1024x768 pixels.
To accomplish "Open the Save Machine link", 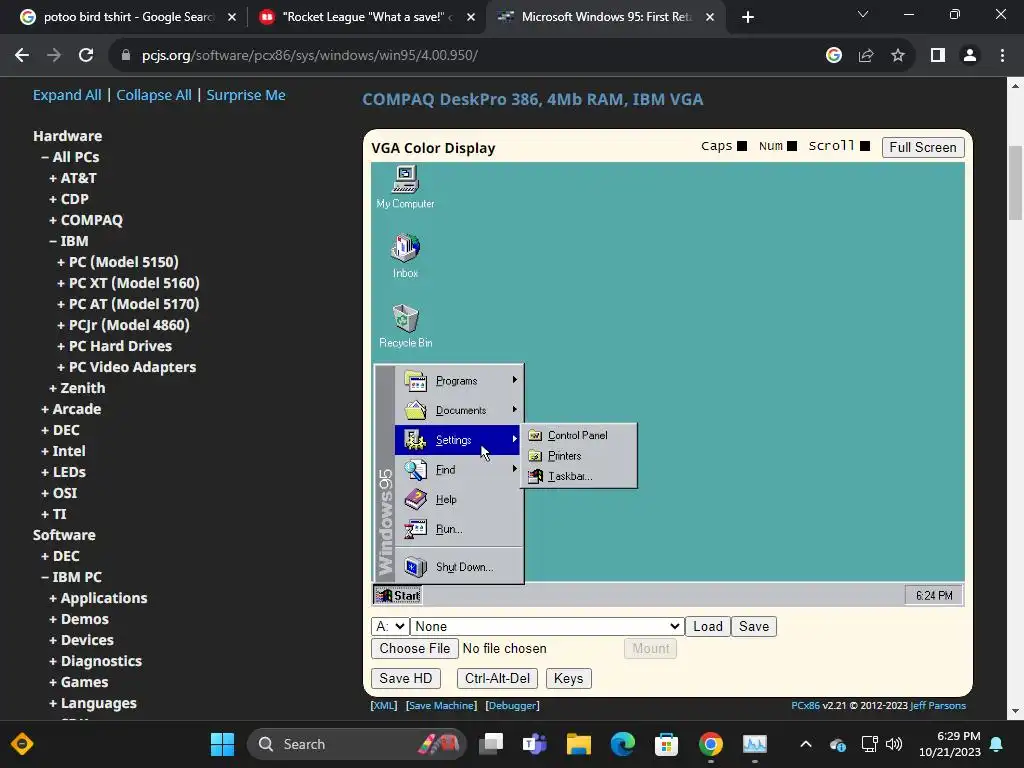I will click(441, 705).
